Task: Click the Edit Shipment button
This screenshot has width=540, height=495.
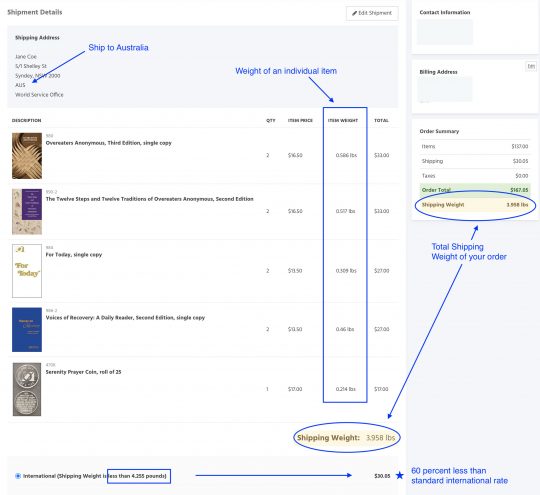Action: pyautogui.click(x=372, y=13)
